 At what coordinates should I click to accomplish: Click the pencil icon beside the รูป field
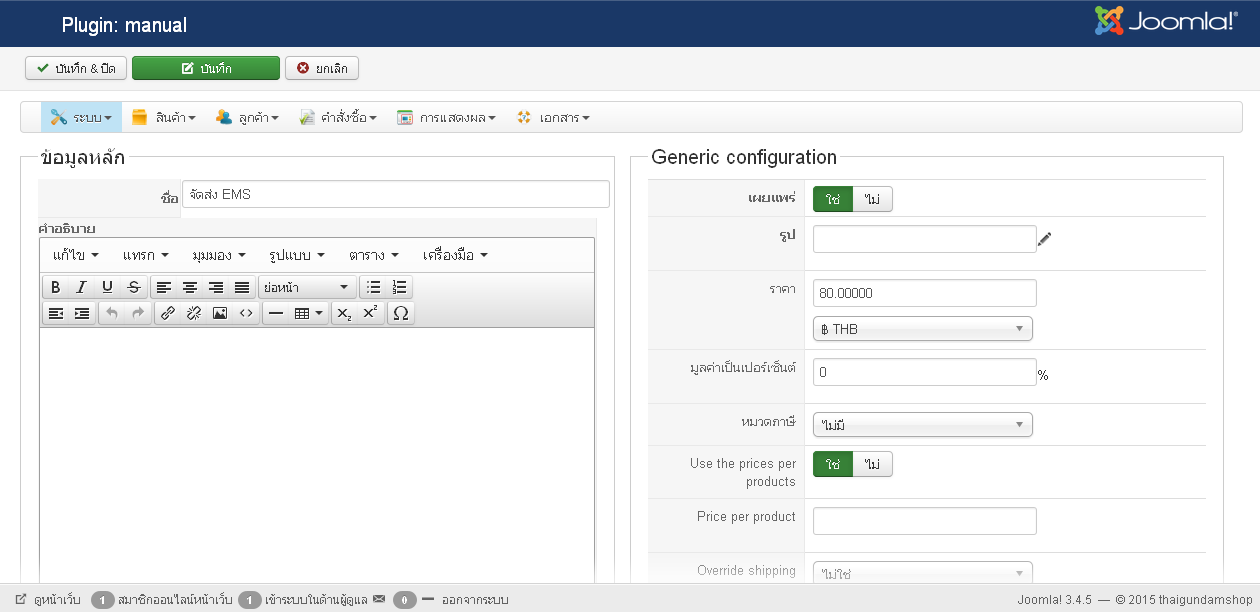1045,239
